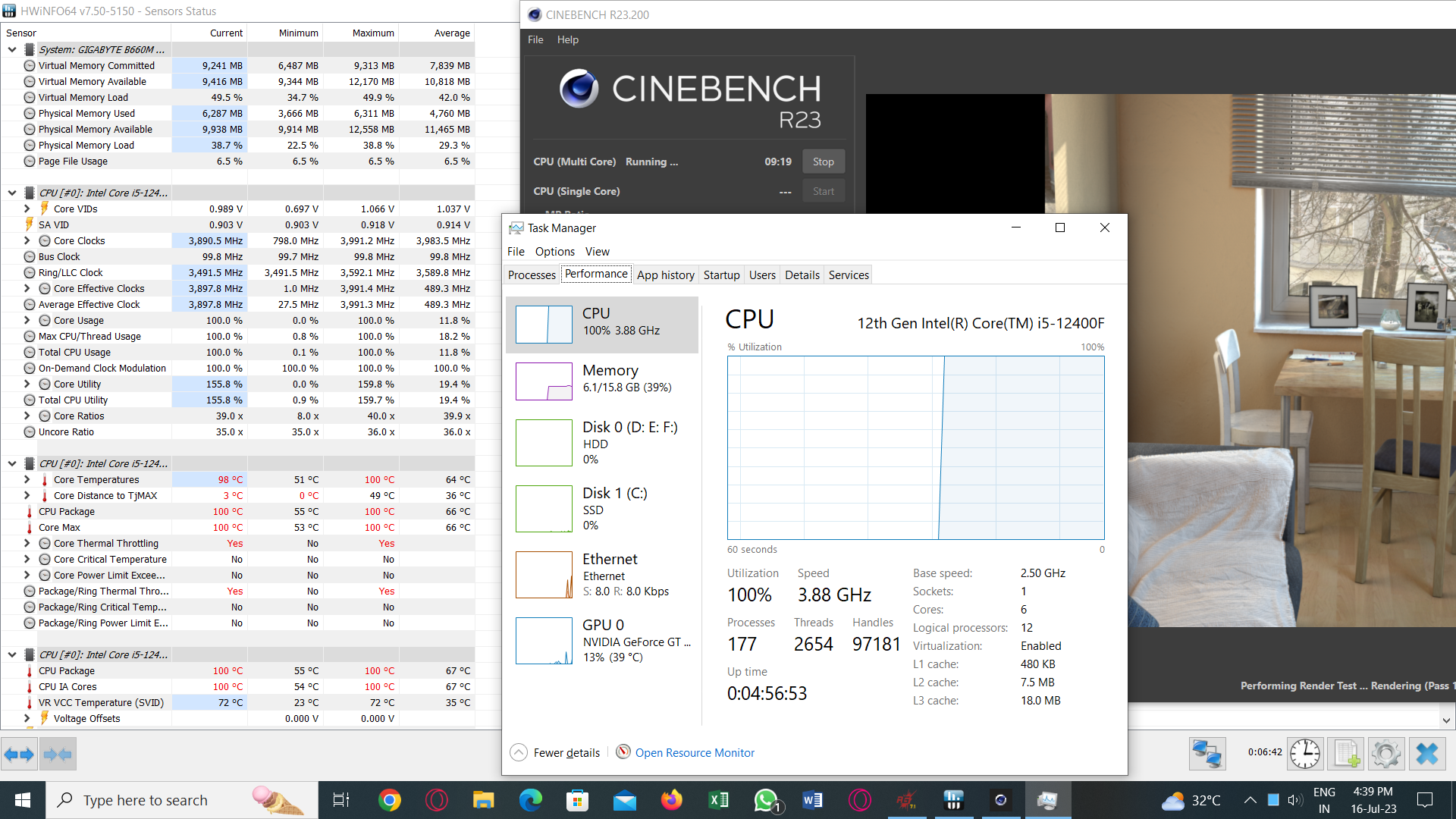
Task: Open WhatsApp from taskbar
Action: coord(766,800)
